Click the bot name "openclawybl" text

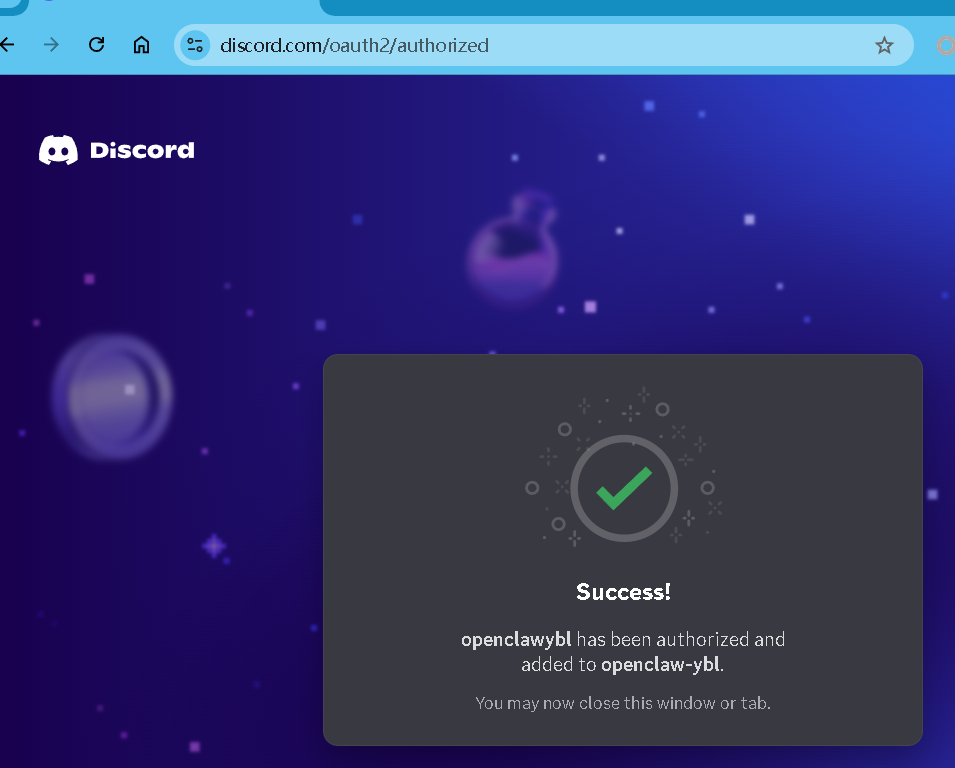point(516,639)
